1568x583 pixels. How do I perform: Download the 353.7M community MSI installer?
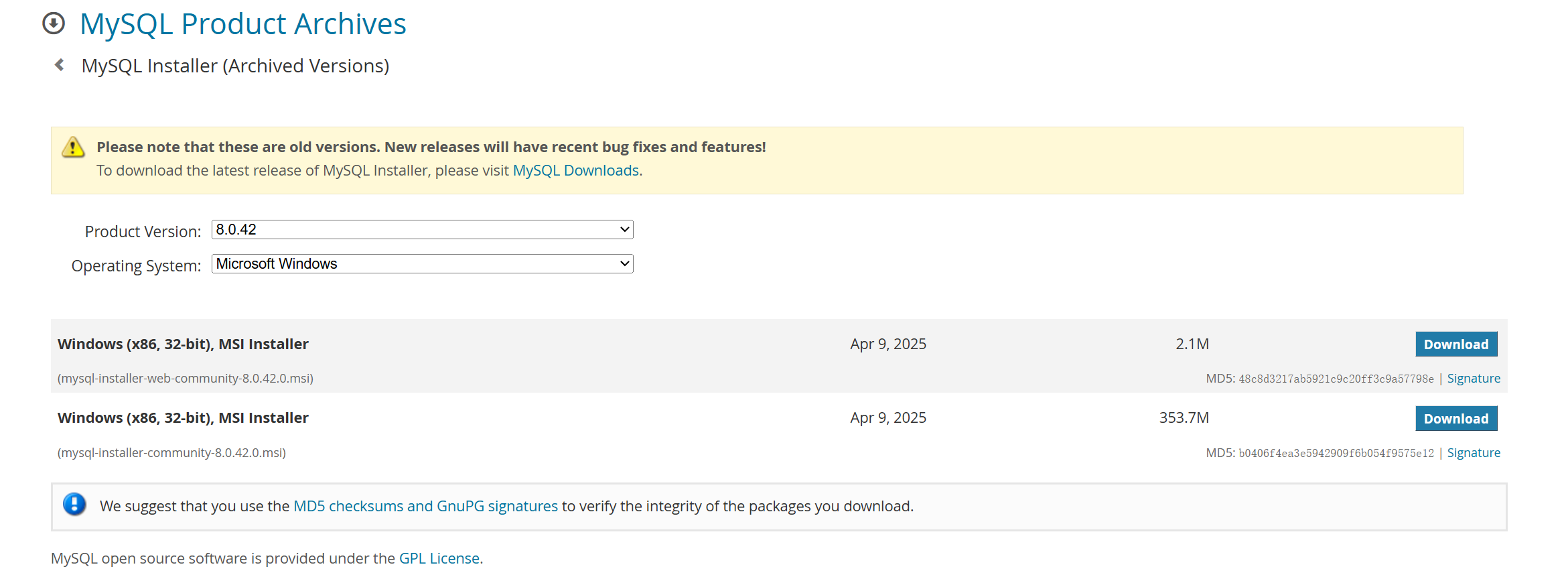pyautogui.click(x=1455, y=419)
